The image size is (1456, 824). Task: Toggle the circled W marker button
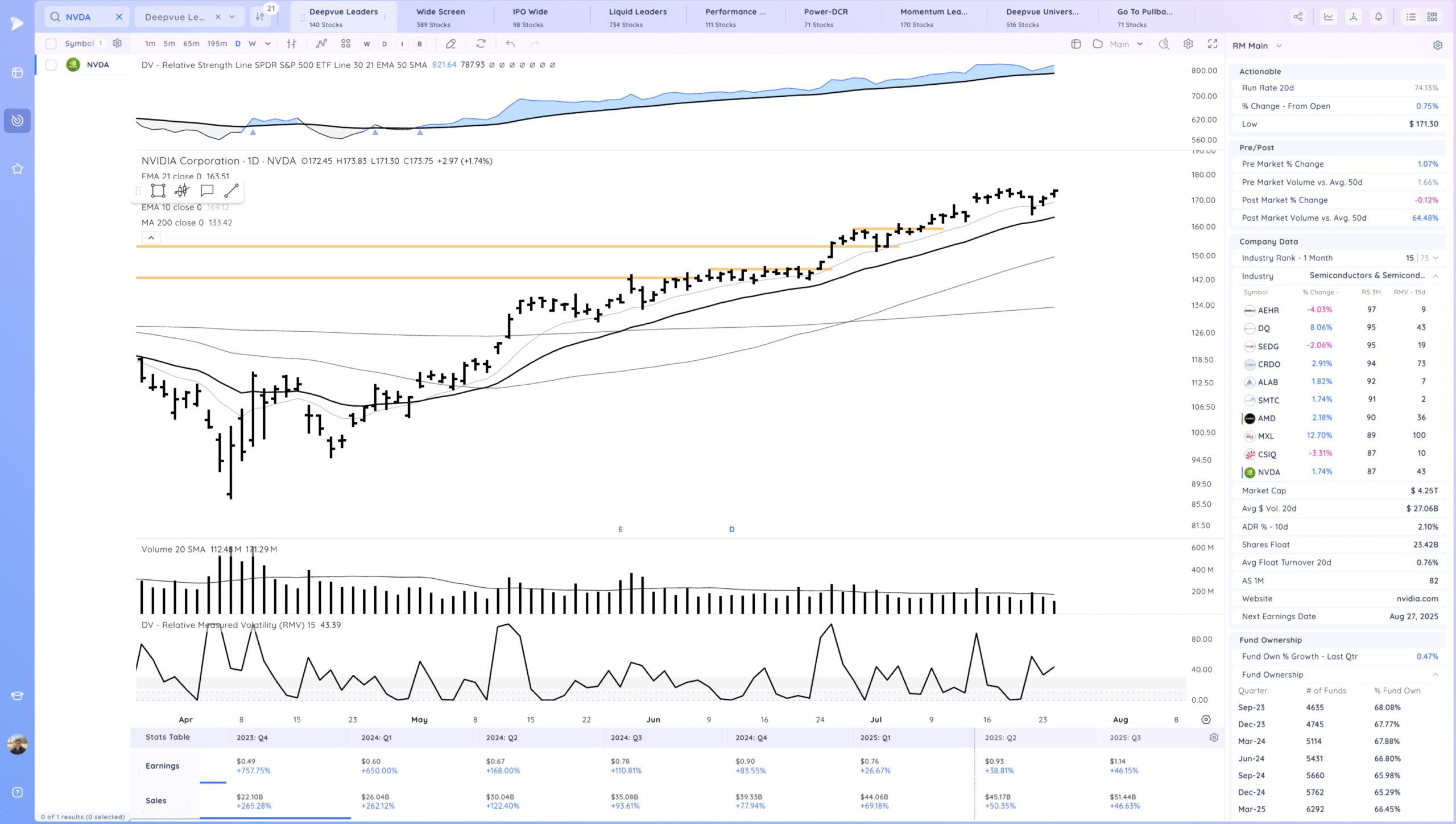[367, 44]
